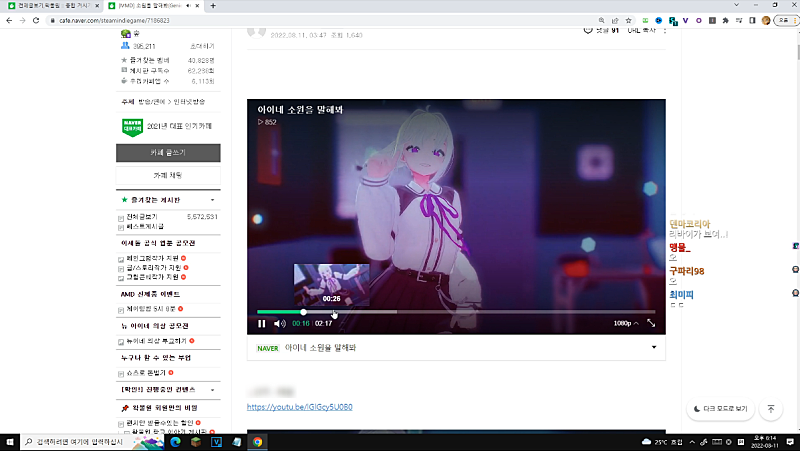Screen dimensions: 800x451
Task: Click the 00:26 preview thumbnail above timeline
Action: pyautogui.click(x=331, y=285)
